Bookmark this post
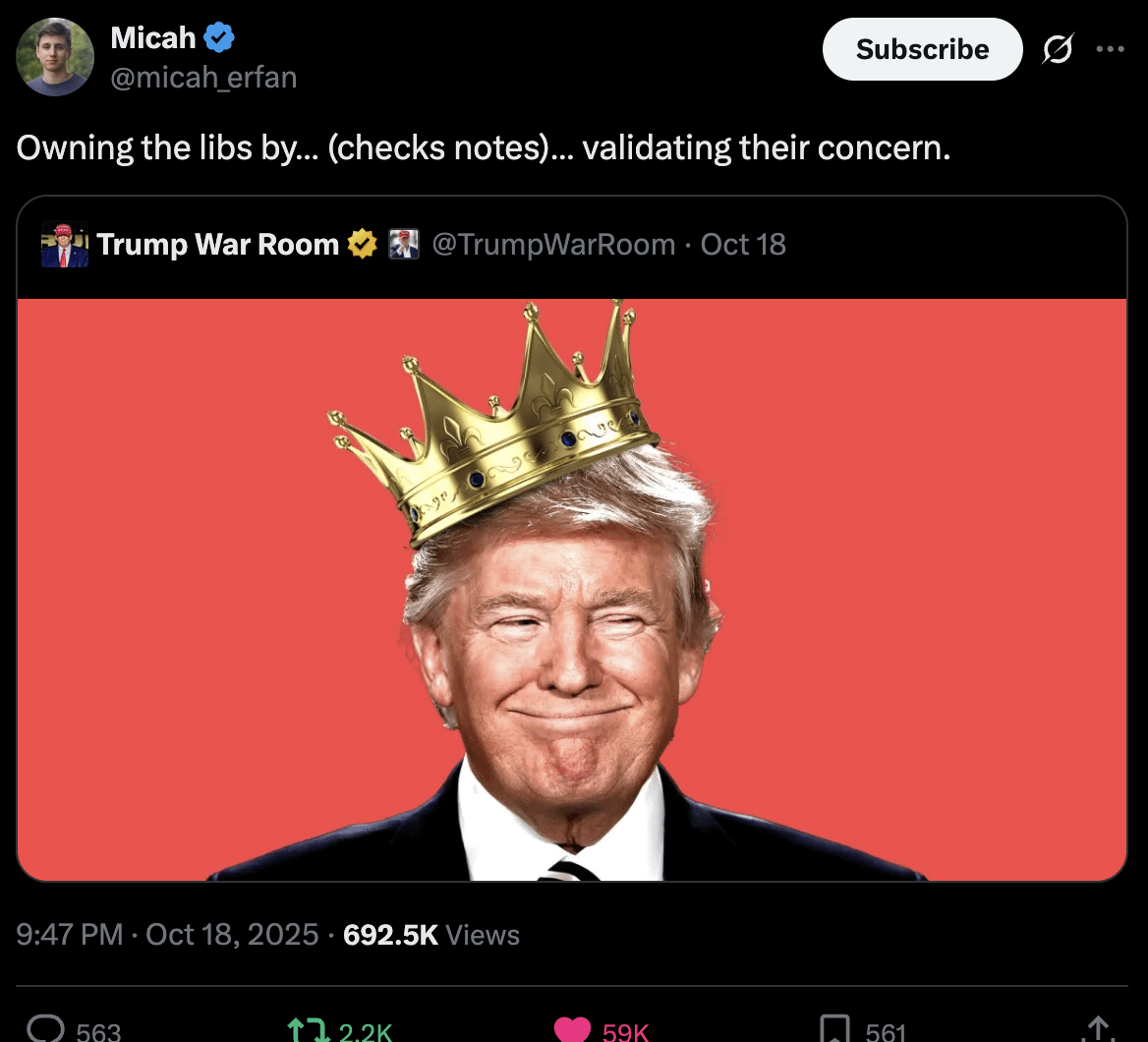 (833, 1029)
